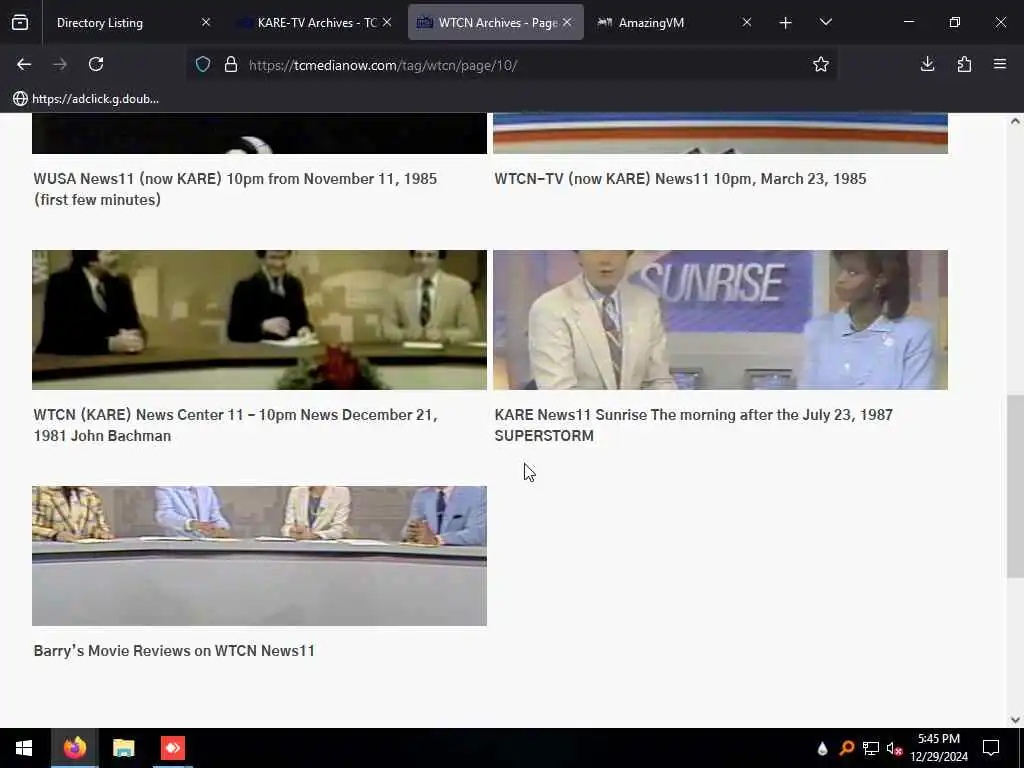Open the red AnyDesk taskbar app
Screen dimensions: 1024x768
tap(173, 748)
